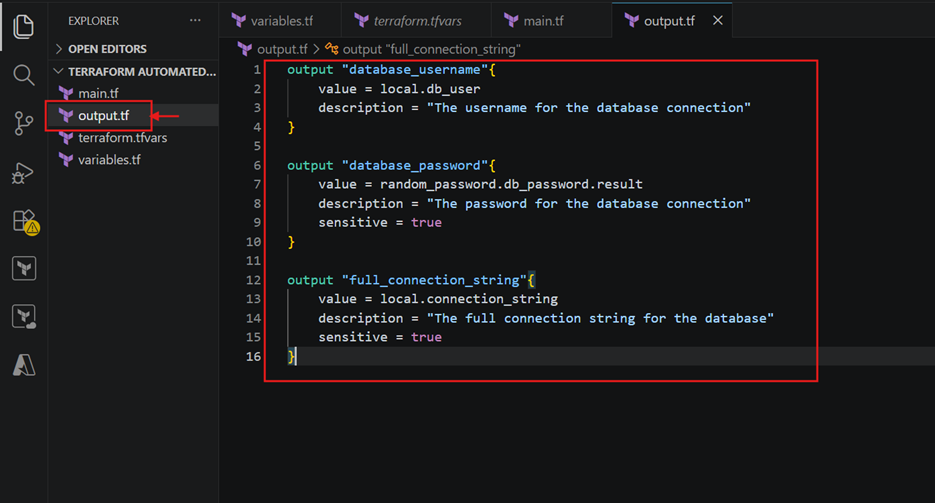Click line number 1 in the gutter

click(x=257, y=70)
